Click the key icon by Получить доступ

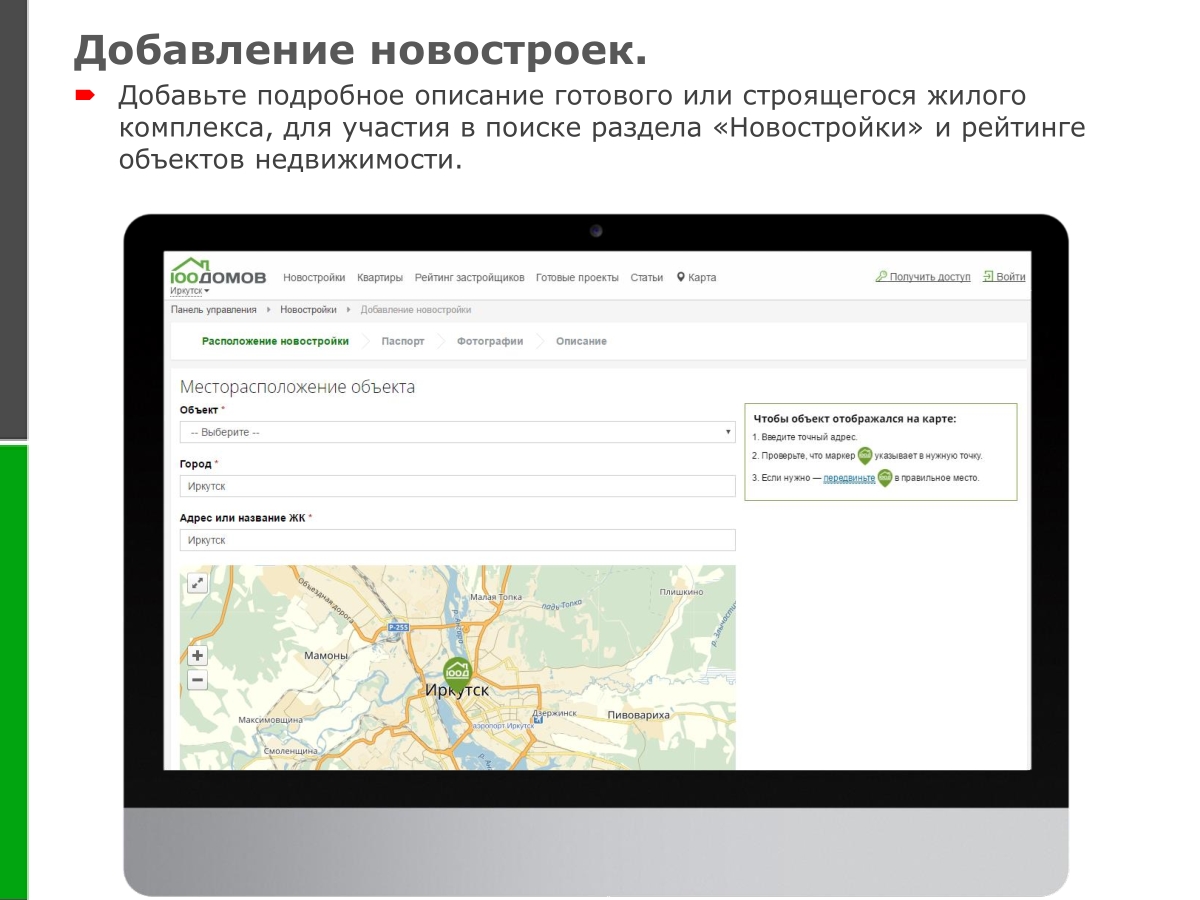pos(881,277)
